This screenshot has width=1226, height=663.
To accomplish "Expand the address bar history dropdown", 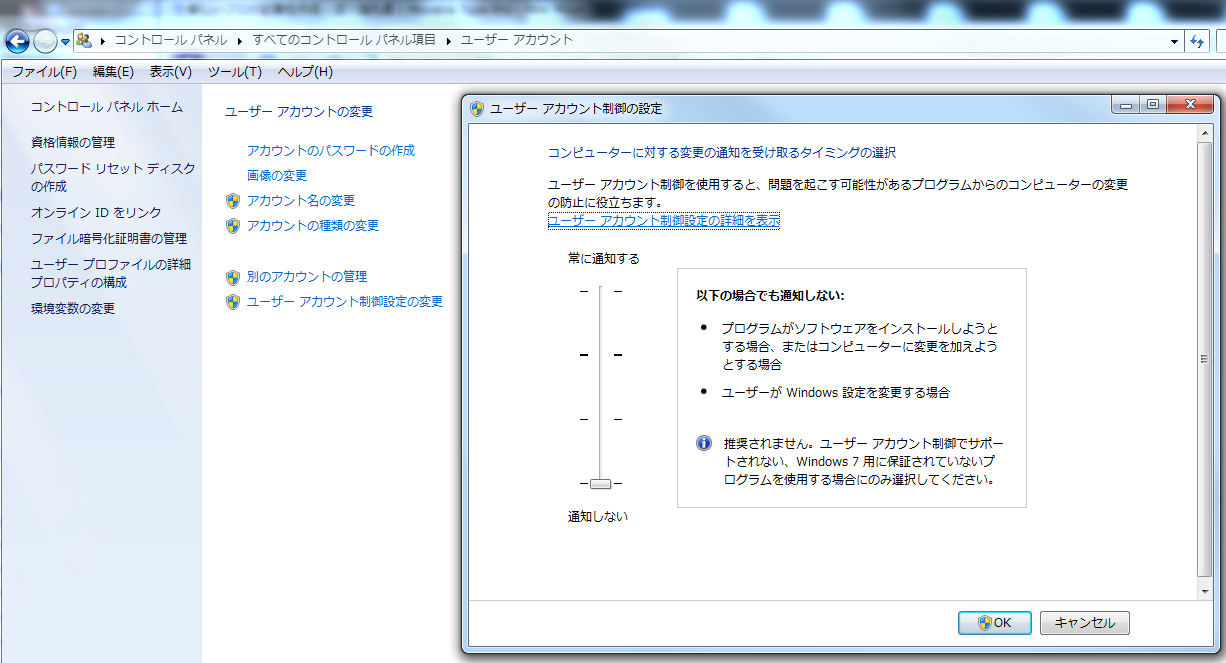I will pyautogui.click(x=1174, y=41).
